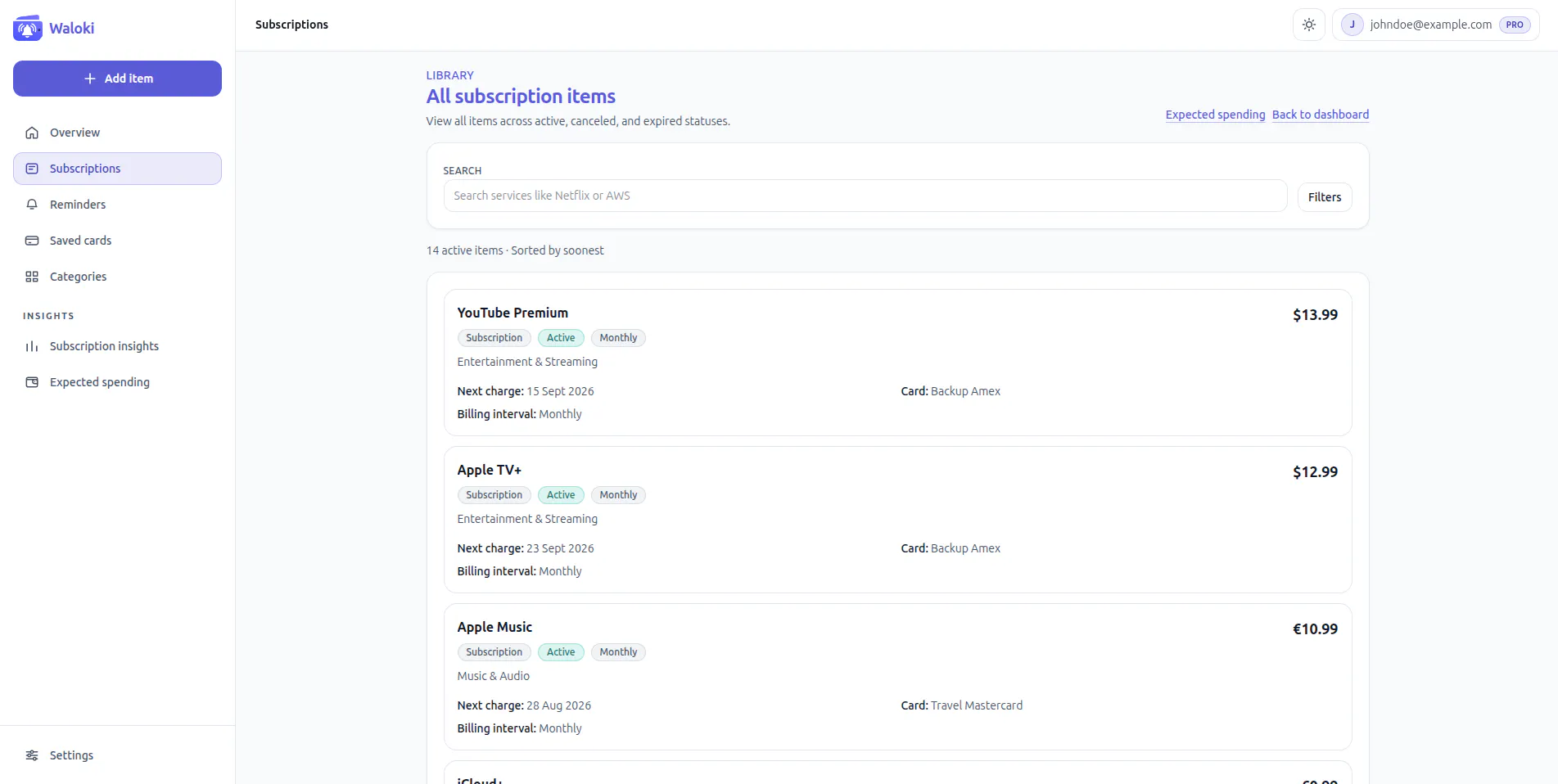1558x784 pixels.
Task: Click the Subscription tag on Apple Music
Action: (494, 652)
